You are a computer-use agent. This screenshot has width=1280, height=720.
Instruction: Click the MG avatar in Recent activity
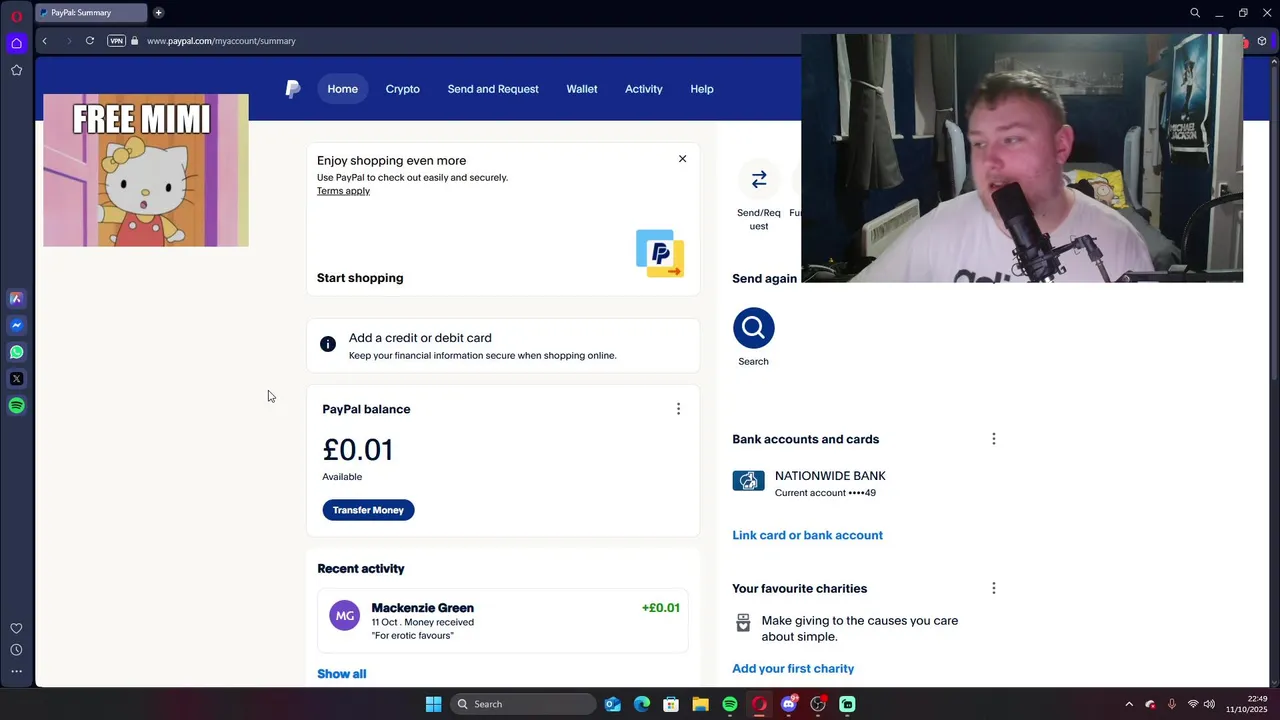345,616
